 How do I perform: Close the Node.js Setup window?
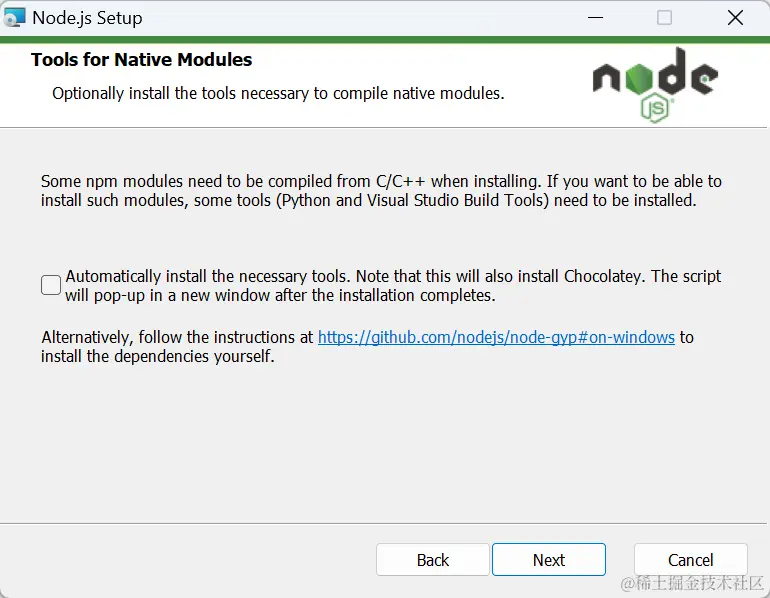tap(735, 18)
